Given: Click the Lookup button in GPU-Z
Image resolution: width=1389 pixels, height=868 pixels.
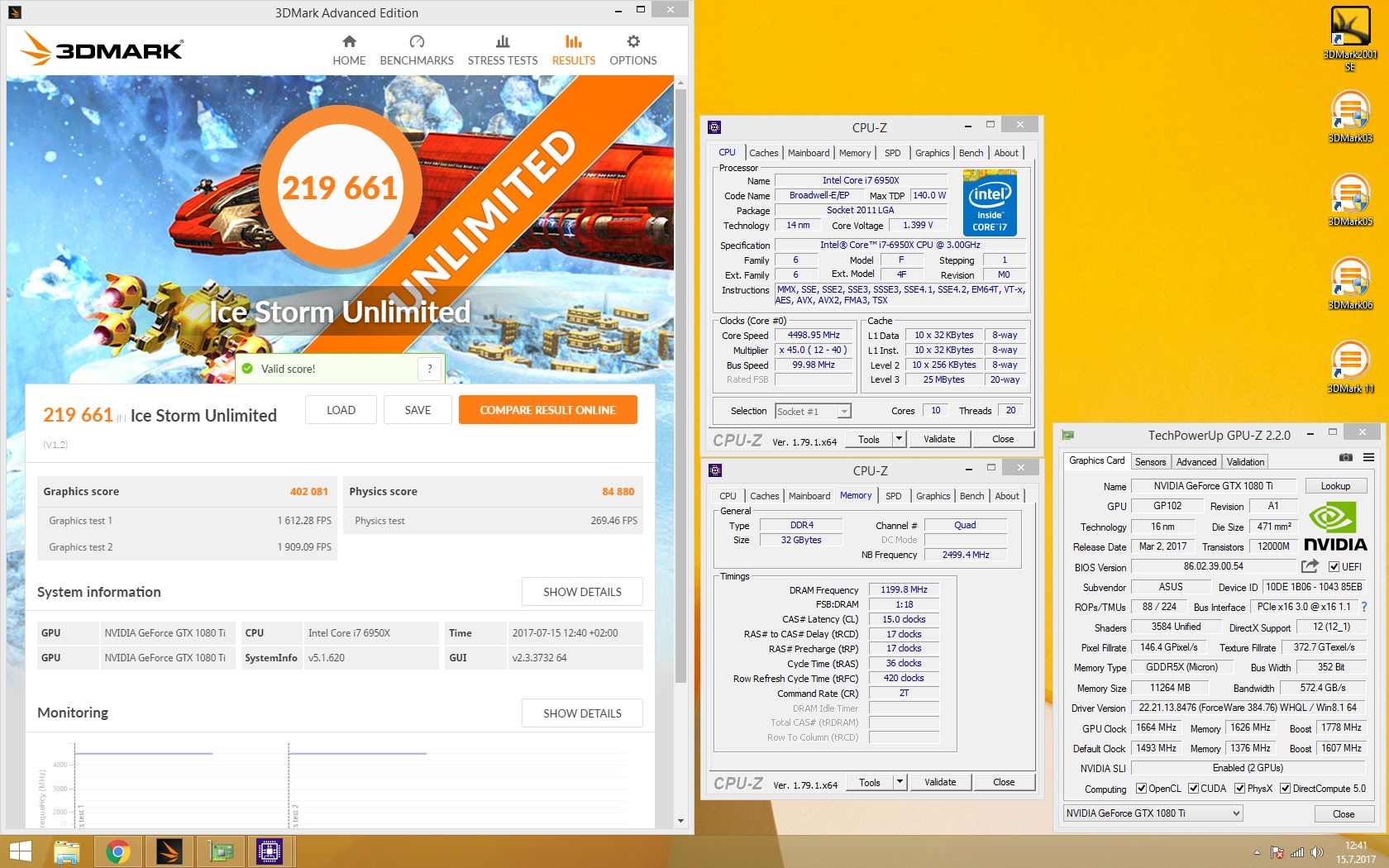Looking at the screenshot, I should (x=1335, y=486).
